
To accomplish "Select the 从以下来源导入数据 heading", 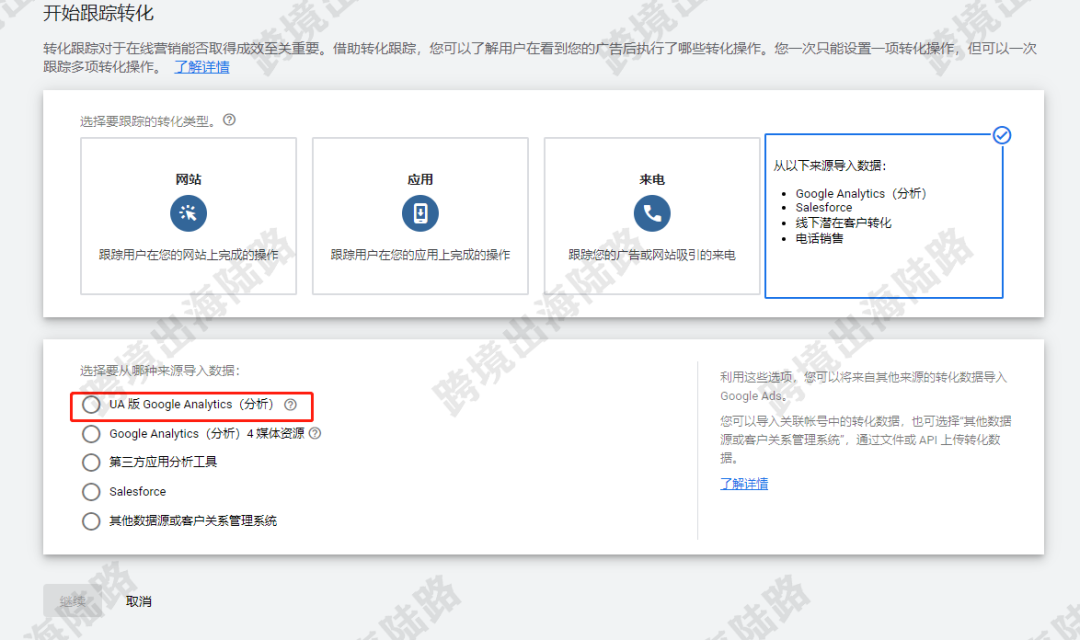I will pyautogui.click(x=829, y=165).
